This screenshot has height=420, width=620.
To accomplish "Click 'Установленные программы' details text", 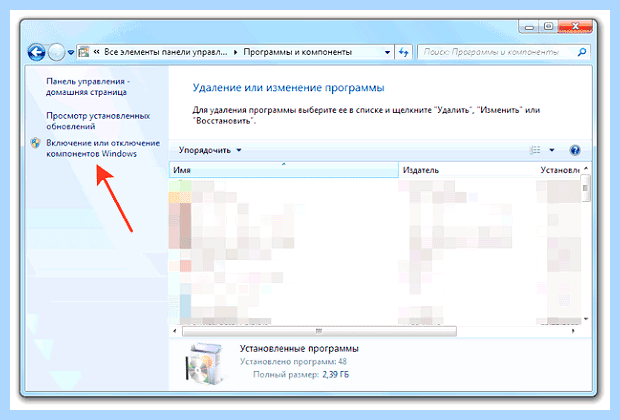I will point(299,348).
